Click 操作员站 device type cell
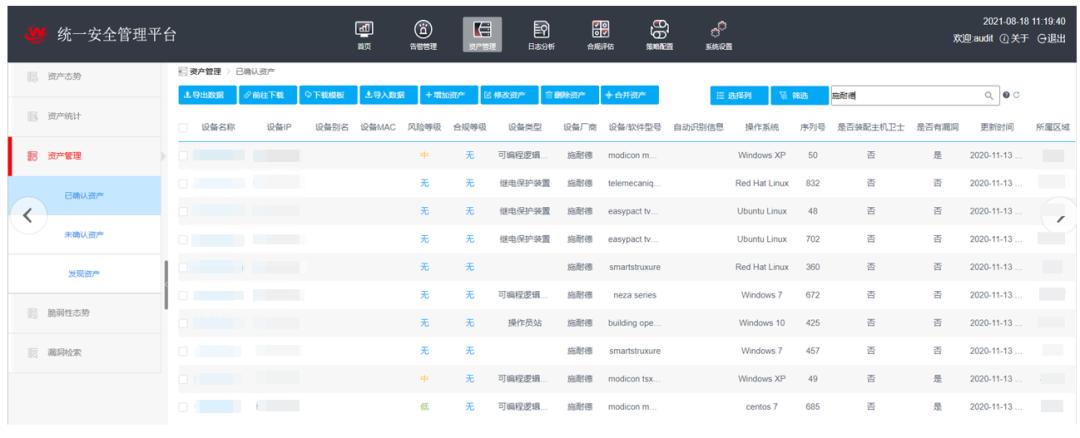Screen dimensions: 1080x438 click(524, 323)
